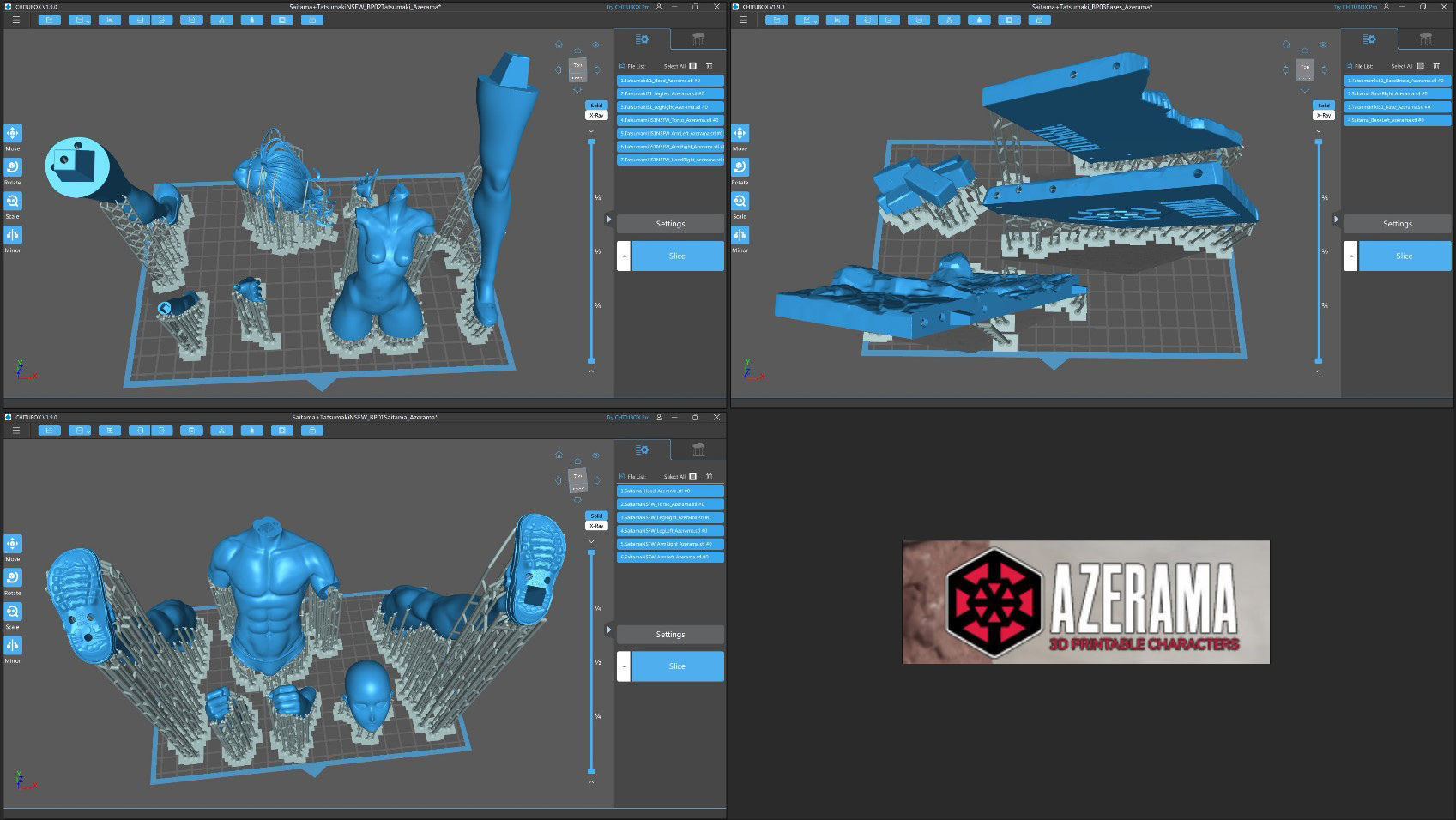
Task: Select the Scale tool in the Tatsumaki window
Action: point(13,201)
